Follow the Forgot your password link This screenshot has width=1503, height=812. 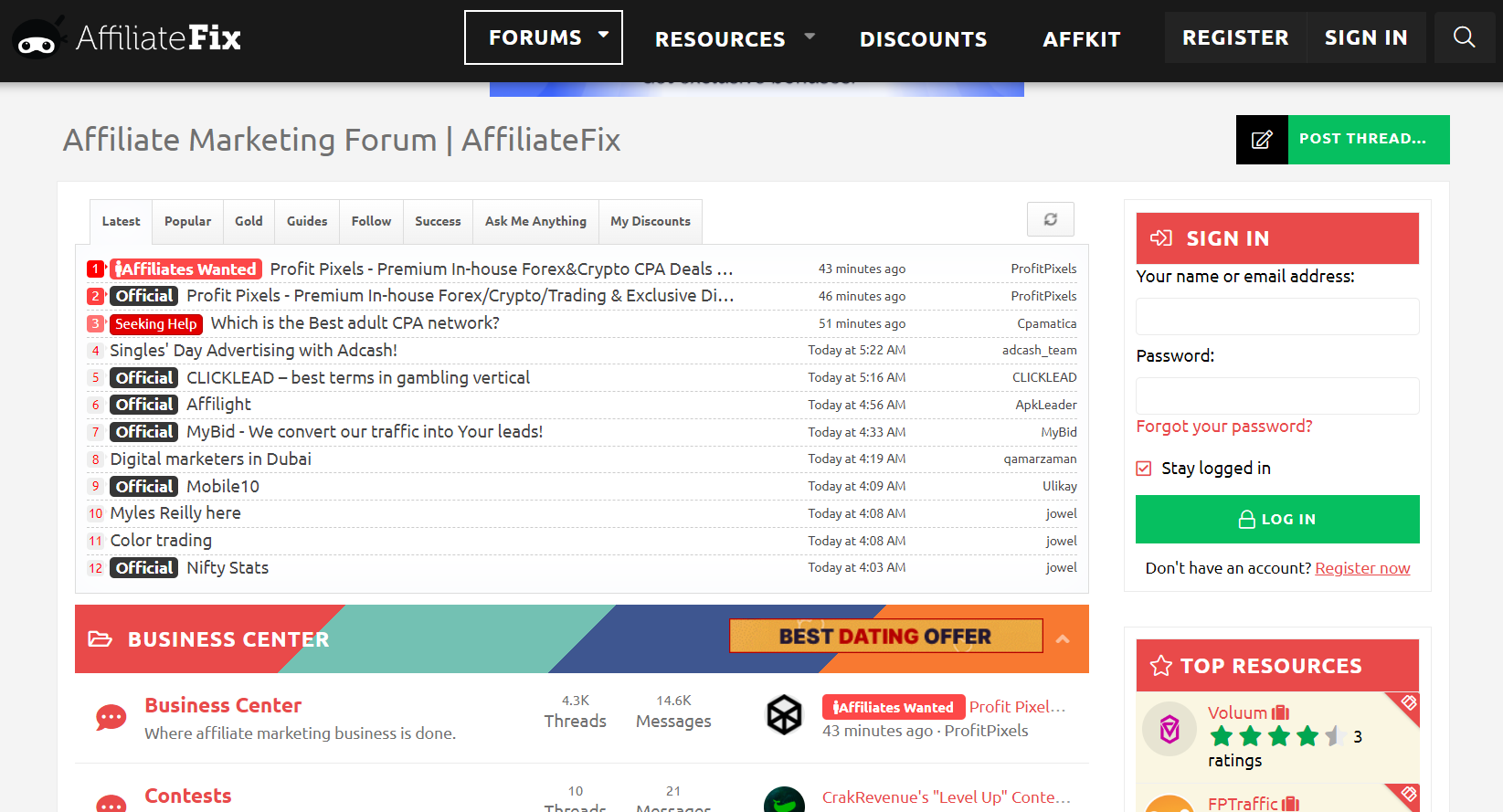click(x=1224, y=427)
